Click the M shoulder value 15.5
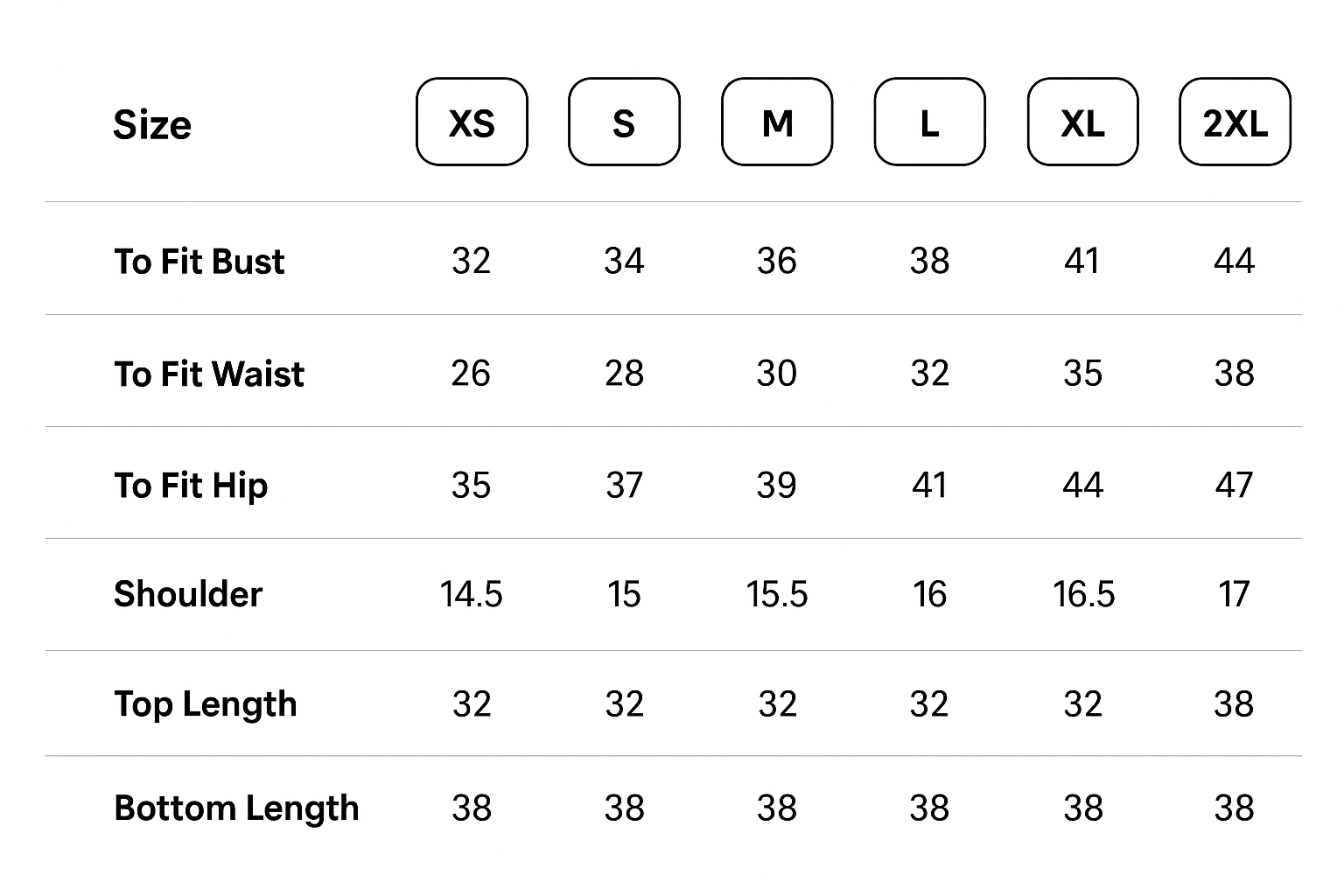 coord(777,594)
